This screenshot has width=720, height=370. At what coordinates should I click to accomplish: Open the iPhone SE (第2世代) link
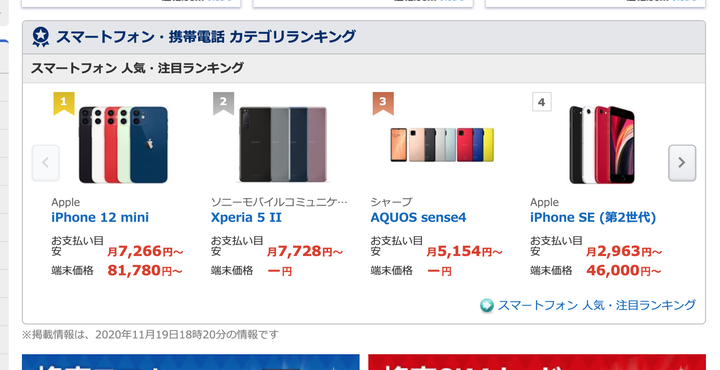coord(593,218)
